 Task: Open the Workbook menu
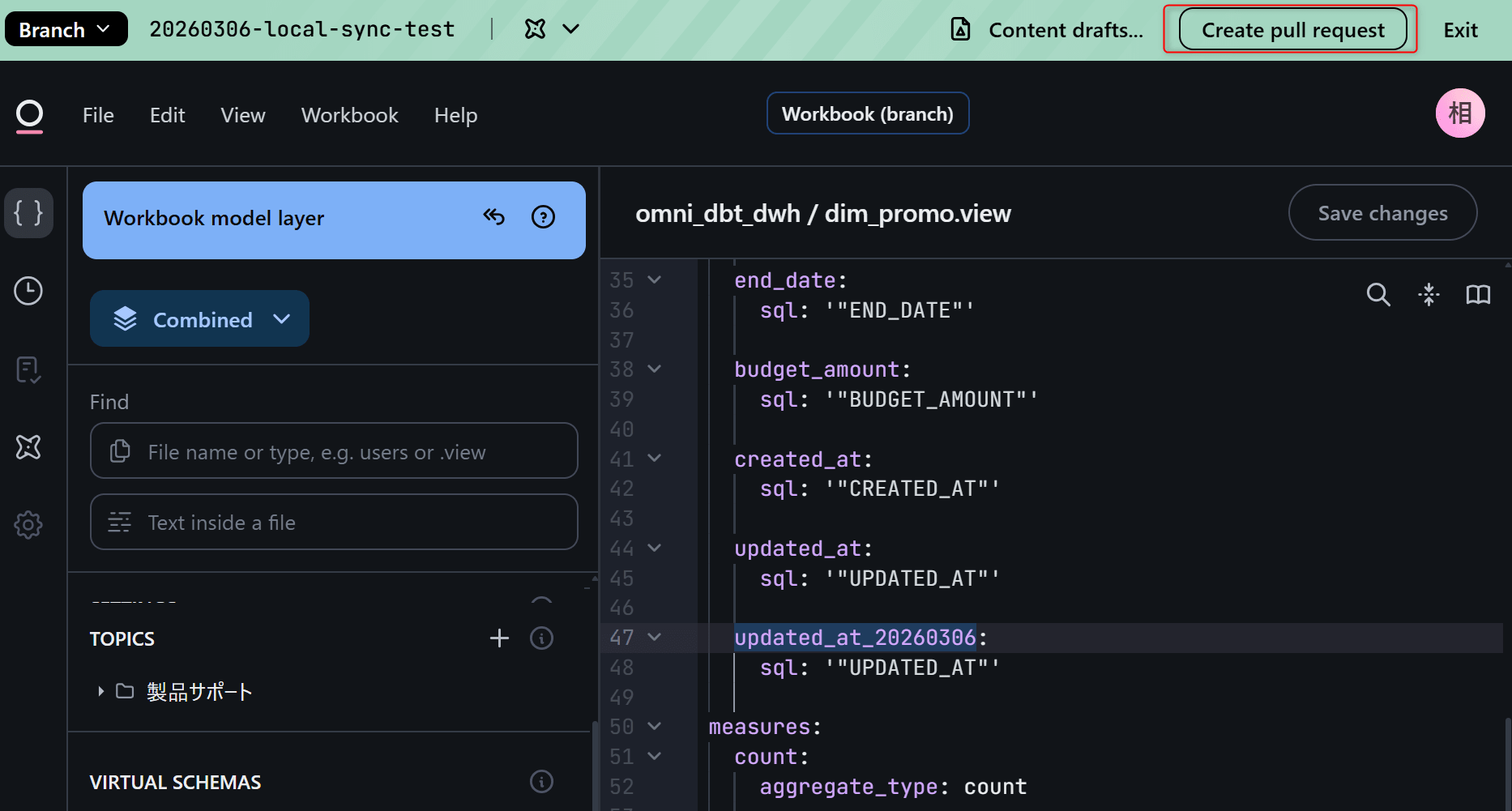coord(349,115)
